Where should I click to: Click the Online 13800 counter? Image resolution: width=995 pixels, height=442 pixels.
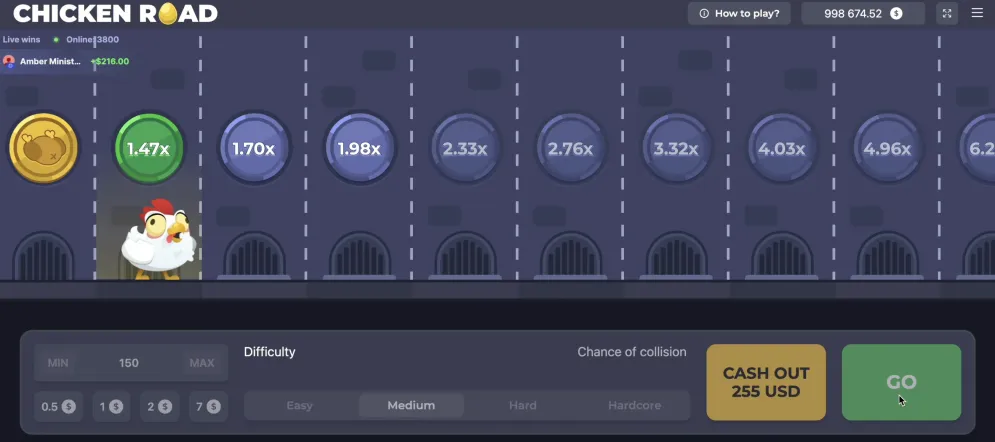93,39
